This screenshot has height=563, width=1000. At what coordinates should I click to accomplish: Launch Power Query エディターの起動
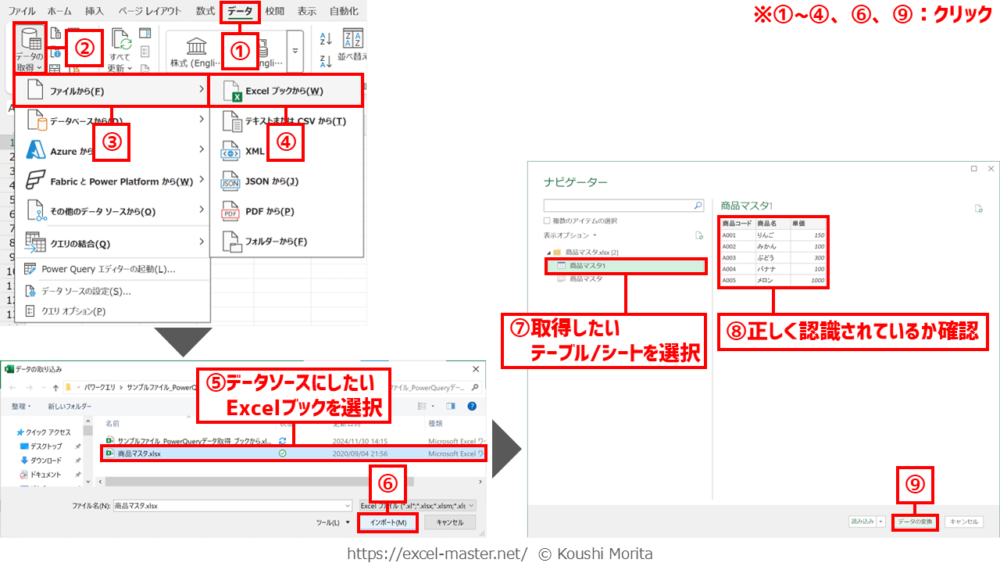point(108,268)
